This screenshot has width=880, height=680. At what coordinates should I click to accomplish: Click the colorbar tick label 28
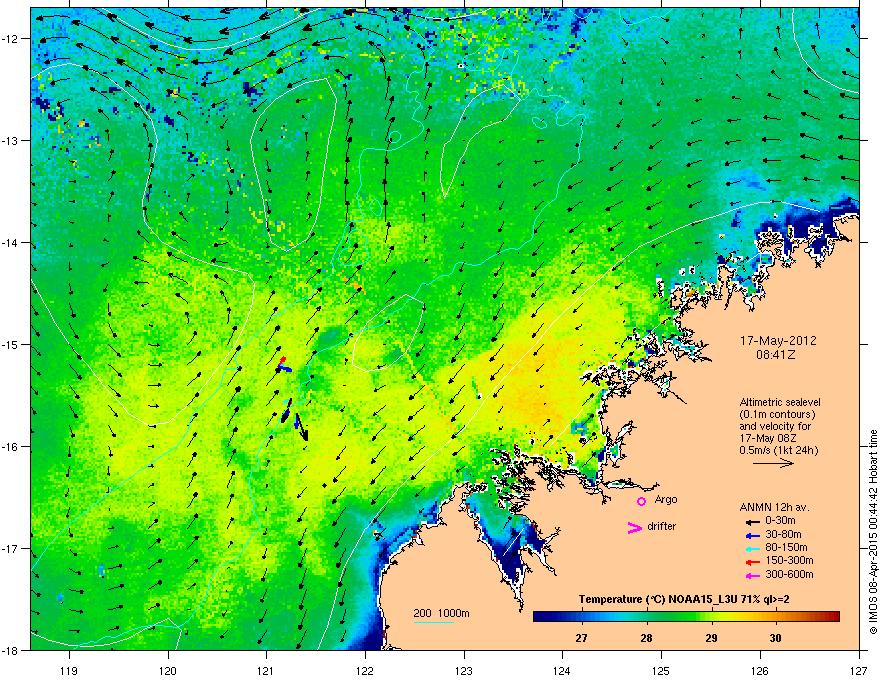(647, 638)
